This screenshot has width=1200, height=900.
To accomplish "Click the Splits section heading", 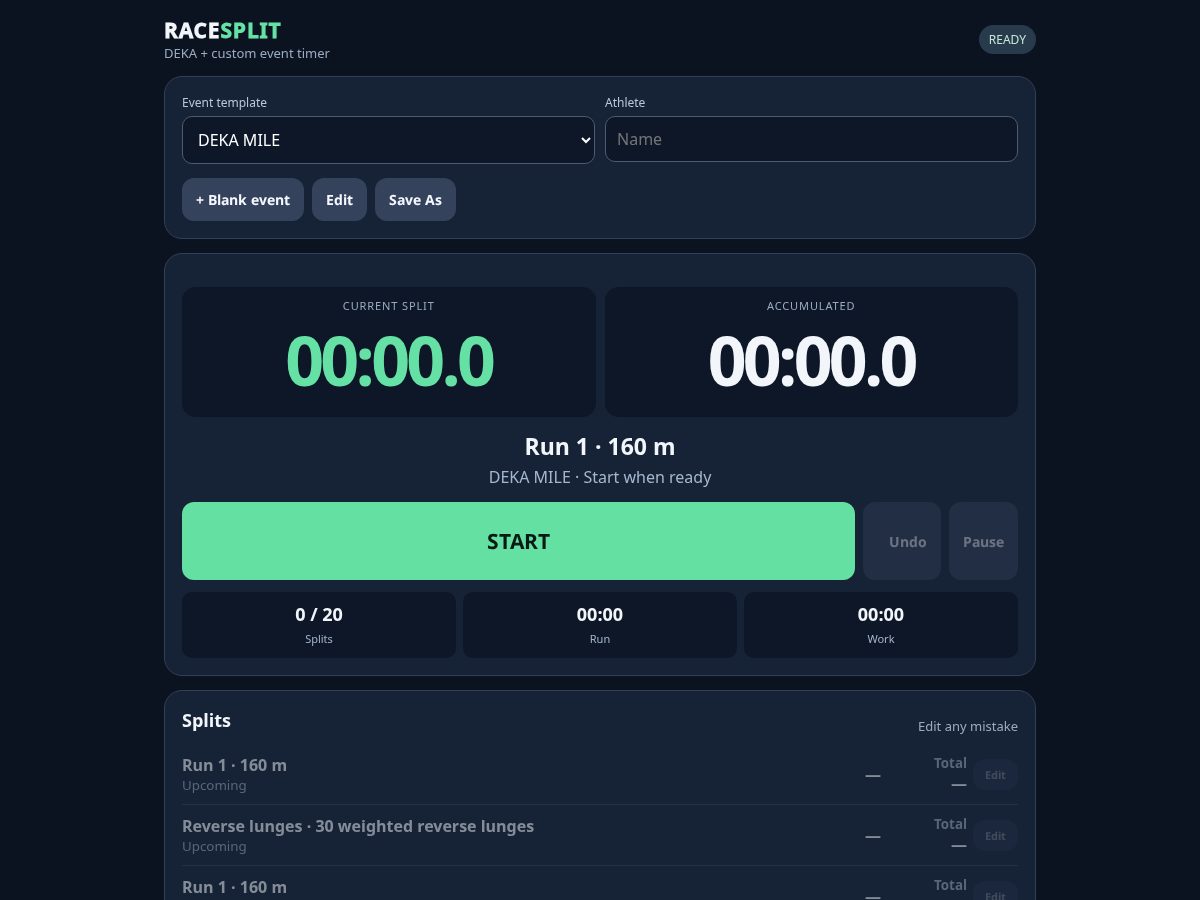I will pyautogui.click(x=206, y=720).
